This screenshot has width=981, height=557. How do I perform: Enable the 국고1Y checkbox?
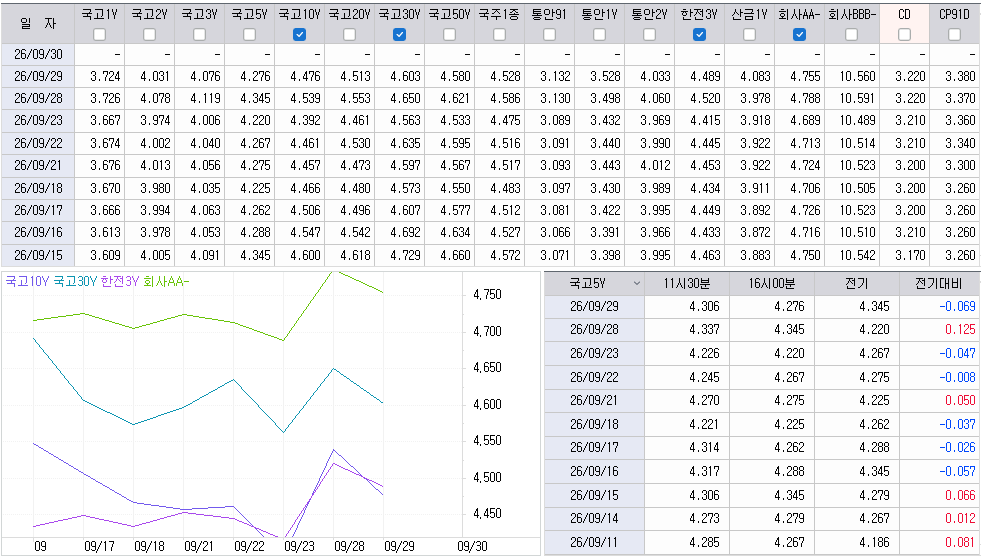click(99, 35)
